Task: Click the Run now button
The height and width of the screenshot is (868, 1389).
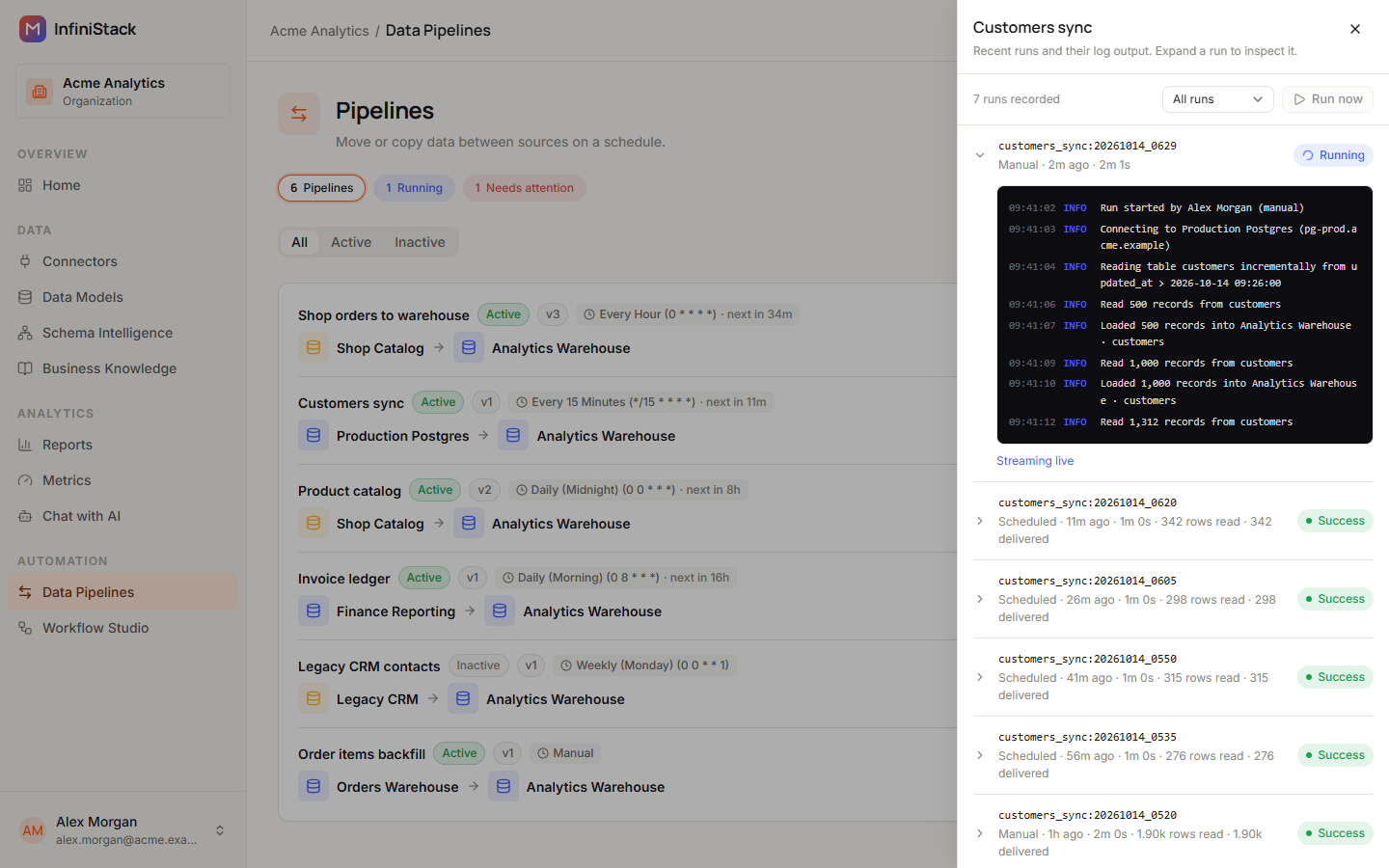Action: tap(1327, 99)
